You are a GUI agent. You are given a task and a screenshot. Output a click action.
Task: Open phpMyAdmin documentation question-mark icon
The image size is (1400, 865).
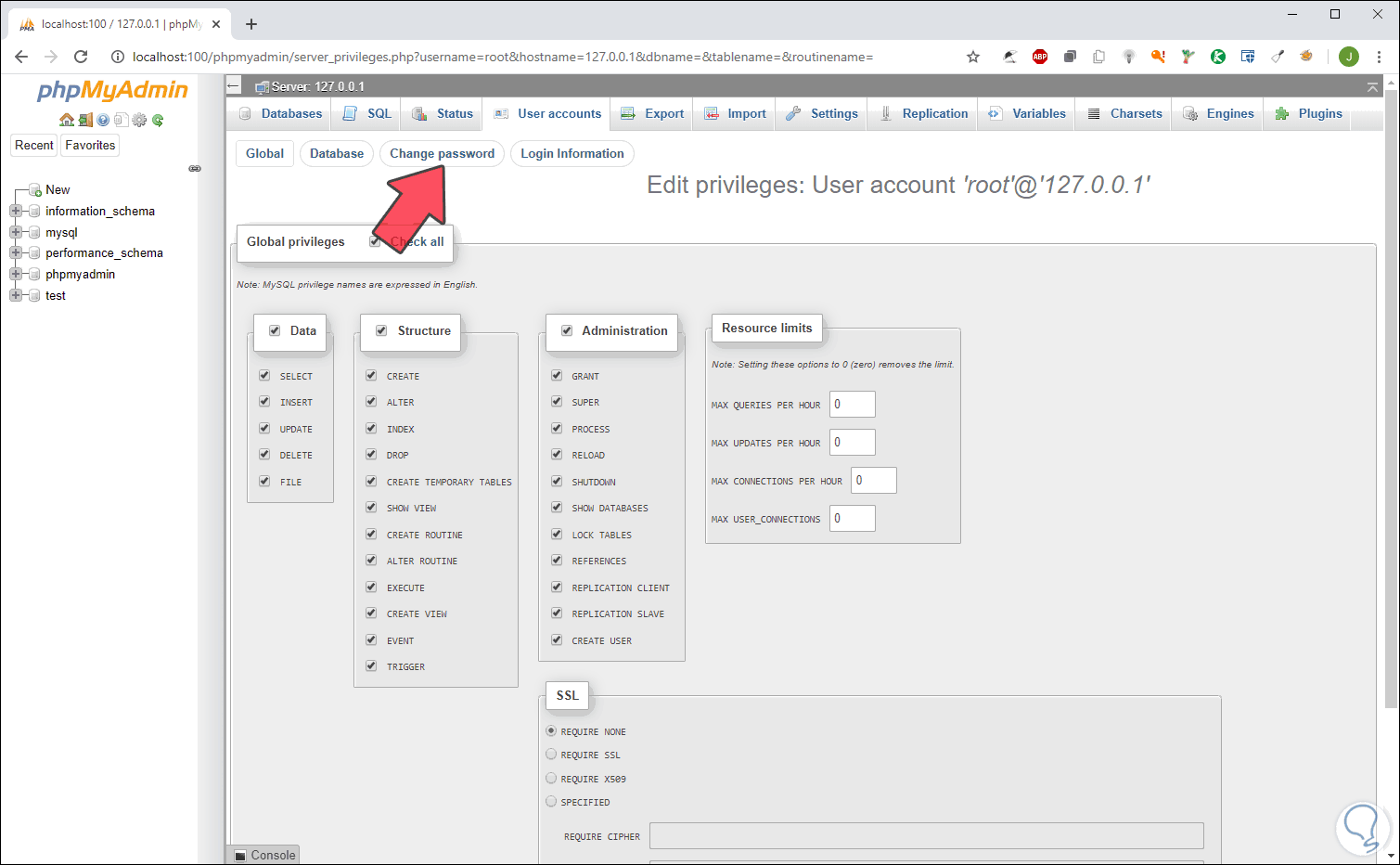(x=103, y=120)
